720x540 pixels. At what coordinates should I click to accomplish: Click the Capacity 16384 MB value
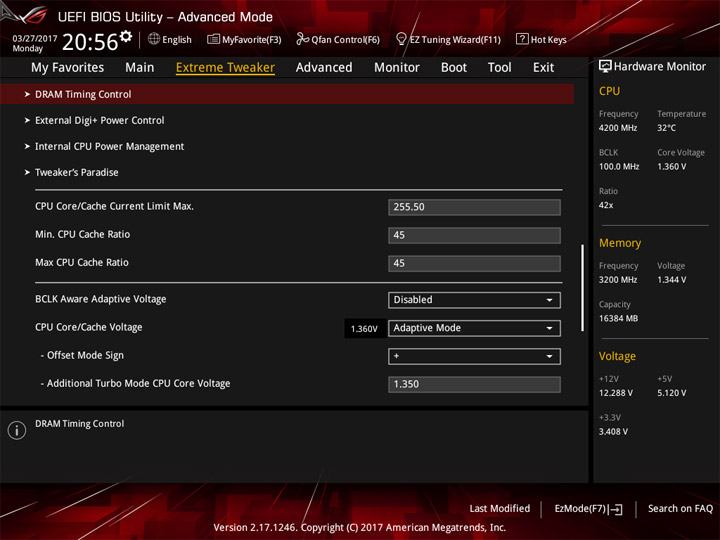(618, 318)
